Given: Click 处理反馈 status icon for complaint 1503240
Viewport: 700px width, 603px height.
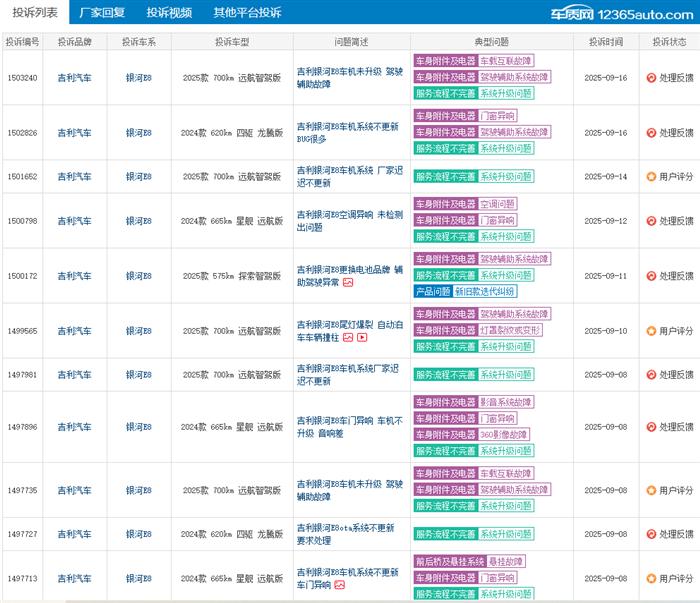Looking at the screenshot, I should [x=651, y=77].
